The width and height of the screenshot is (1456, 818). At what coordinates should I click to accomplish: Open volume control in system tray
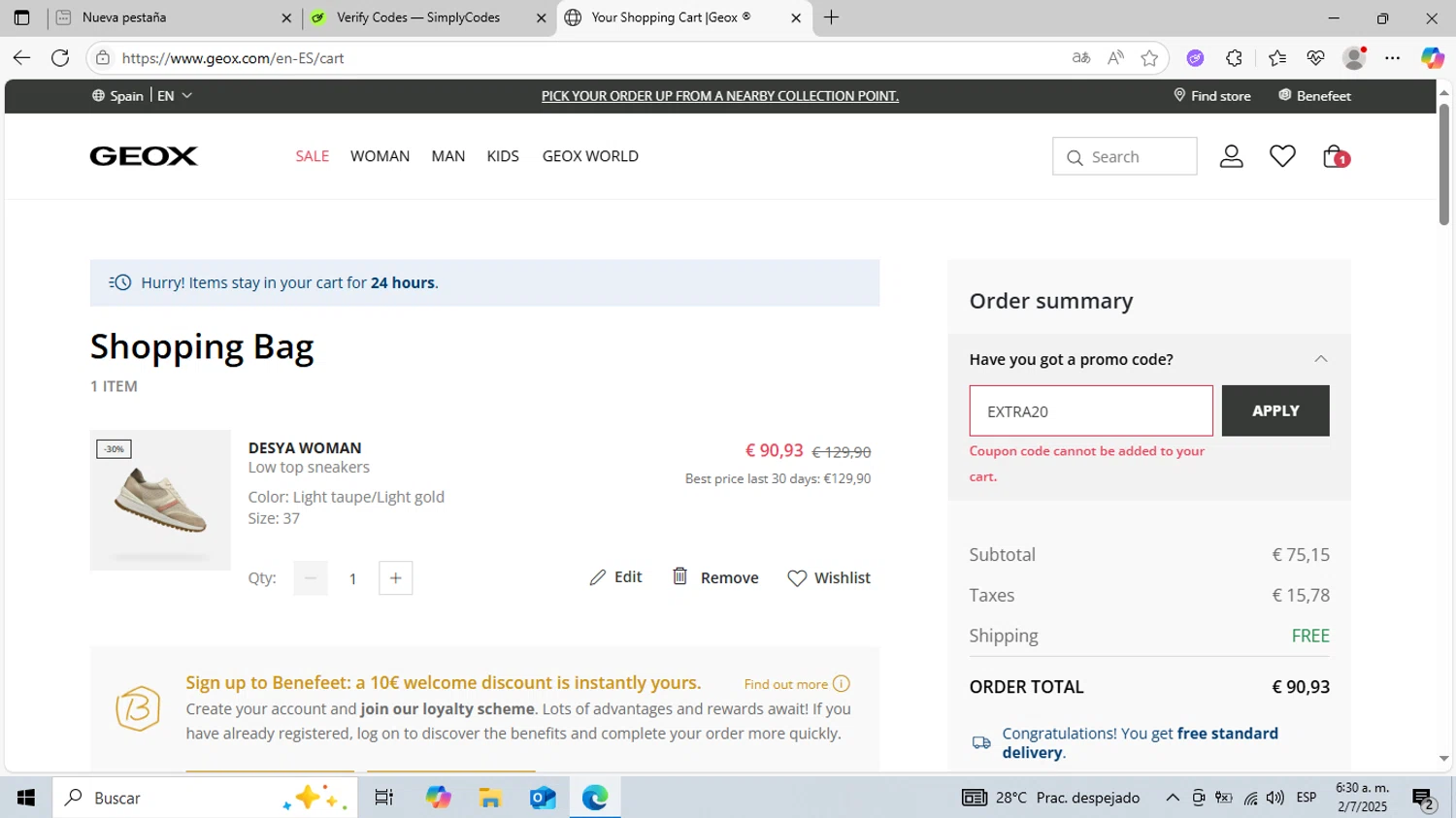pyautogui.click(x=1275, y=798)
